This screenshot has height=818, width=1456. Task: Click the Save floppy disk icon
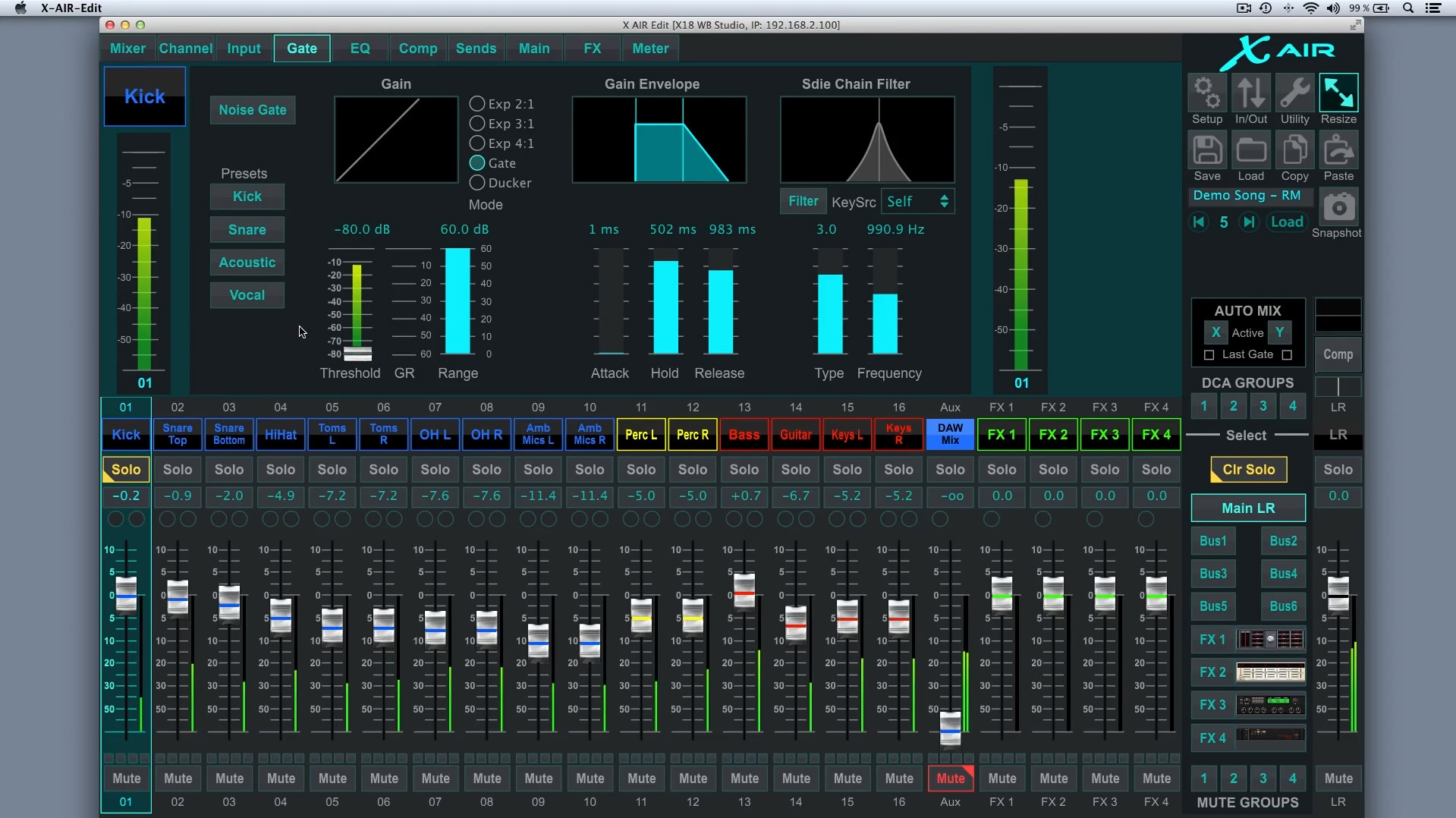click(1206, 150)
